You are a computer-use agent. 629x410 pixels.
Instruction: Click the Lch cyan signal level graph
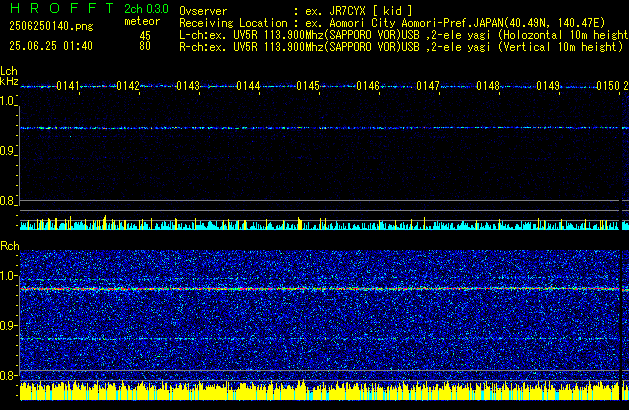[x=320, y=224]
